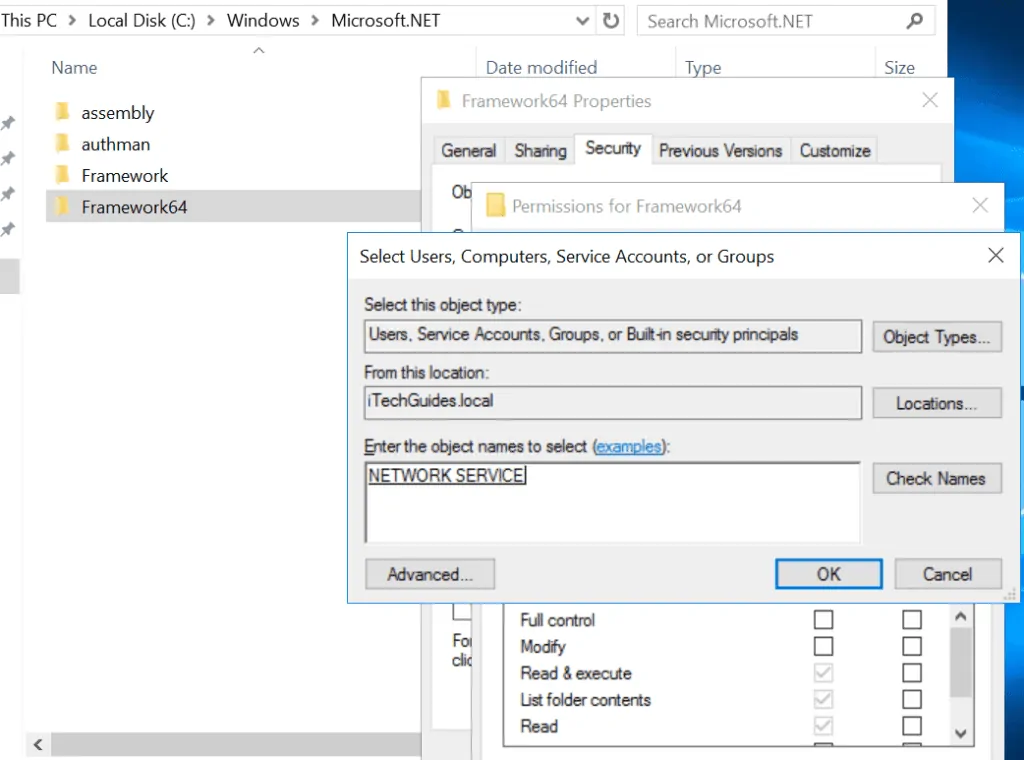Click the Check Names button
Viewport: 1024px width, 760px height.
coord(936,478)
